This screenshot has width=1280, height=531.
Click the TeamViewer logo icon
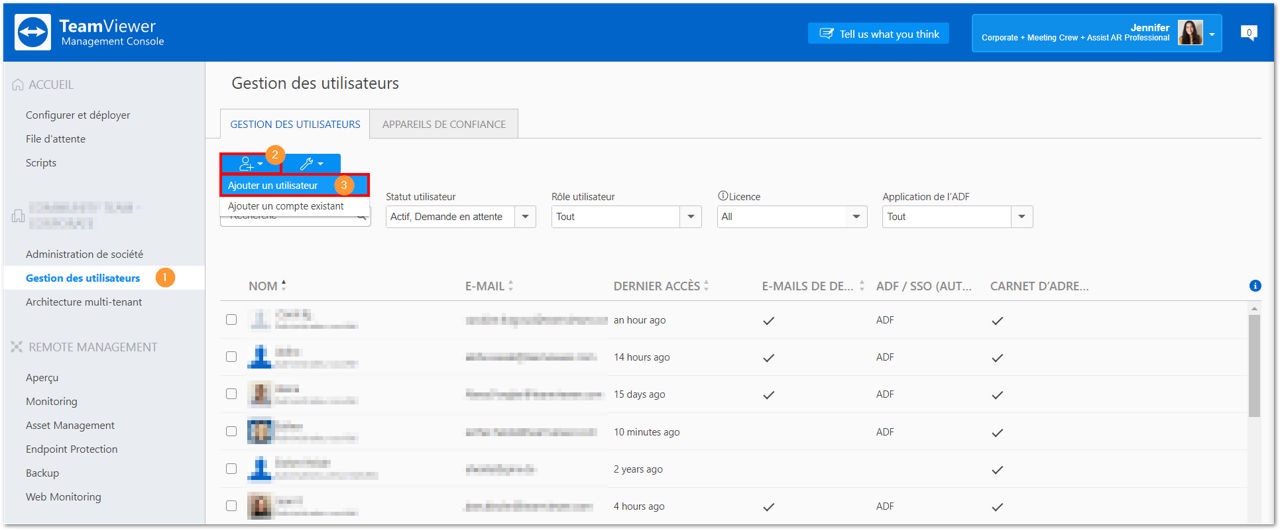[x=33, y=32]
